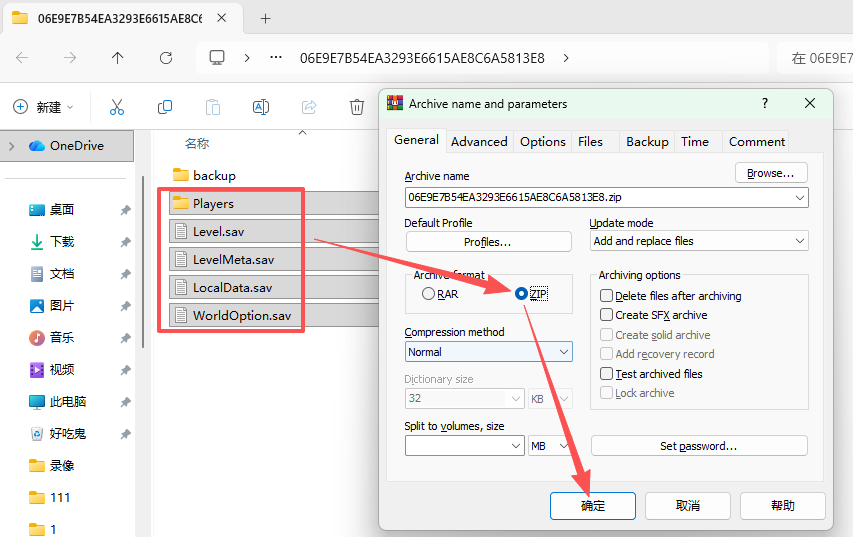Image resolution: width=853 pixels, height=537 pixels.
Task: Switch to the Backup tab
Action: (647, 141)
